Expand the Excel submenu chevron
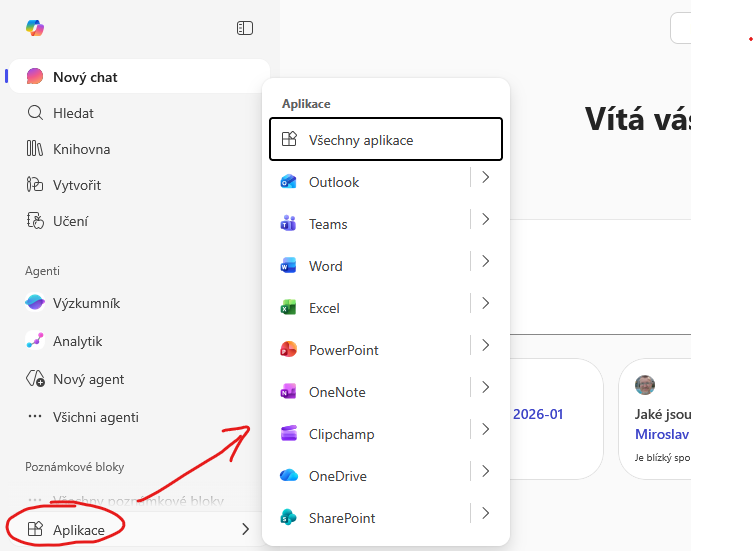Viewport: 753px width, 551px height. (x=485, y=304)
